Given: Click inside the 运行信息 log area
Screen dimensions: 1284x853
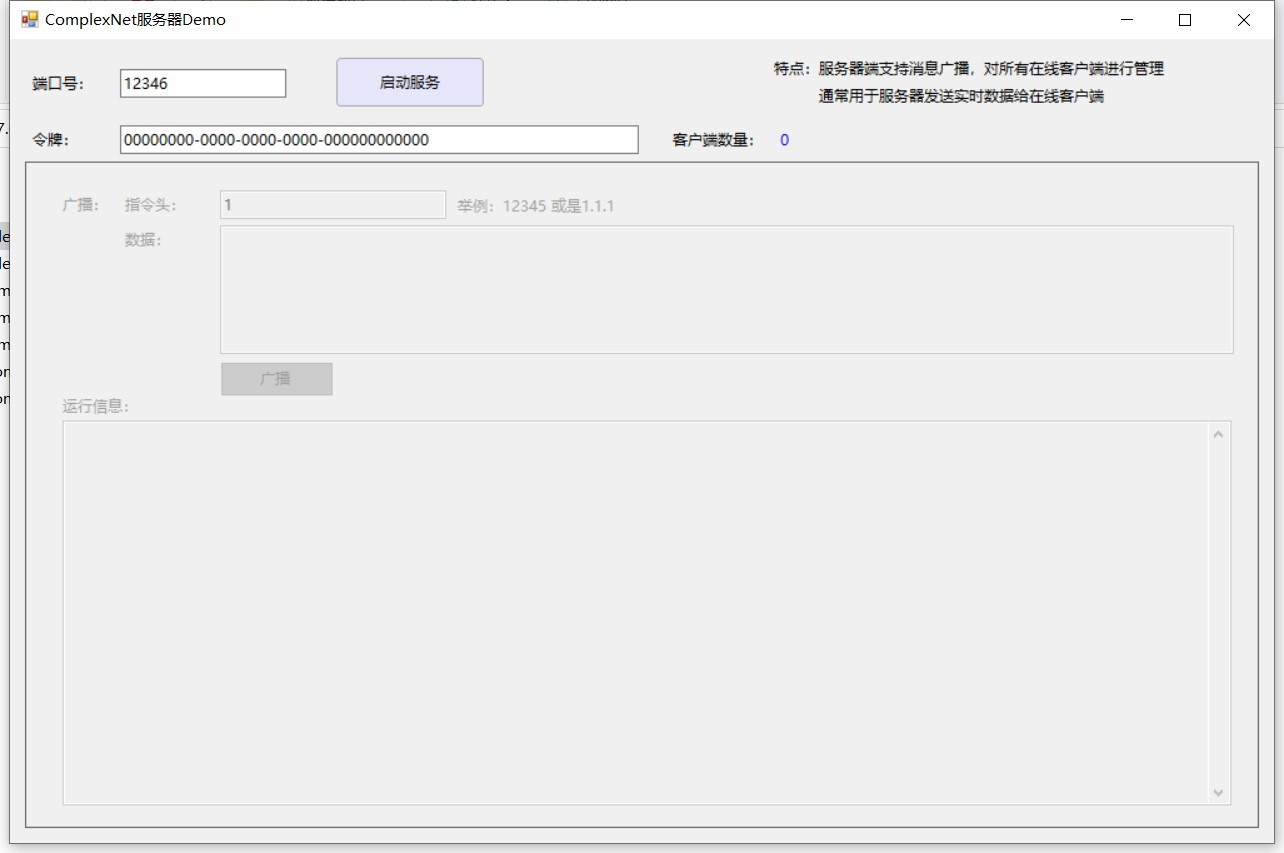Looking at the screenshot, I should [630, 610].
